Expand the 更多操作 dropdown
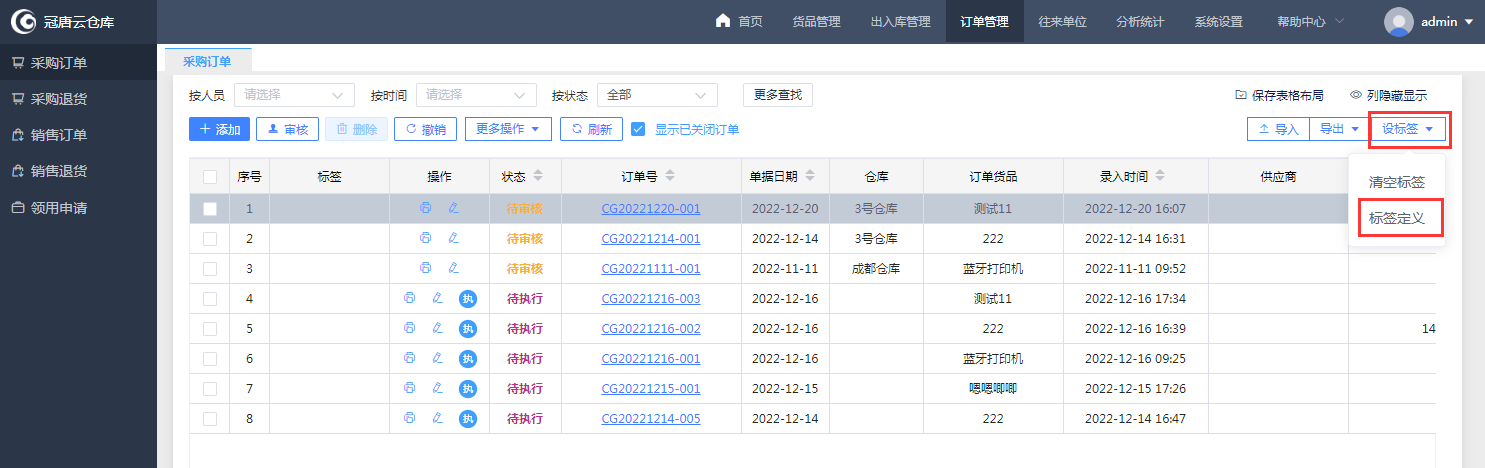1485x468 pixels. tap(508, 129)
